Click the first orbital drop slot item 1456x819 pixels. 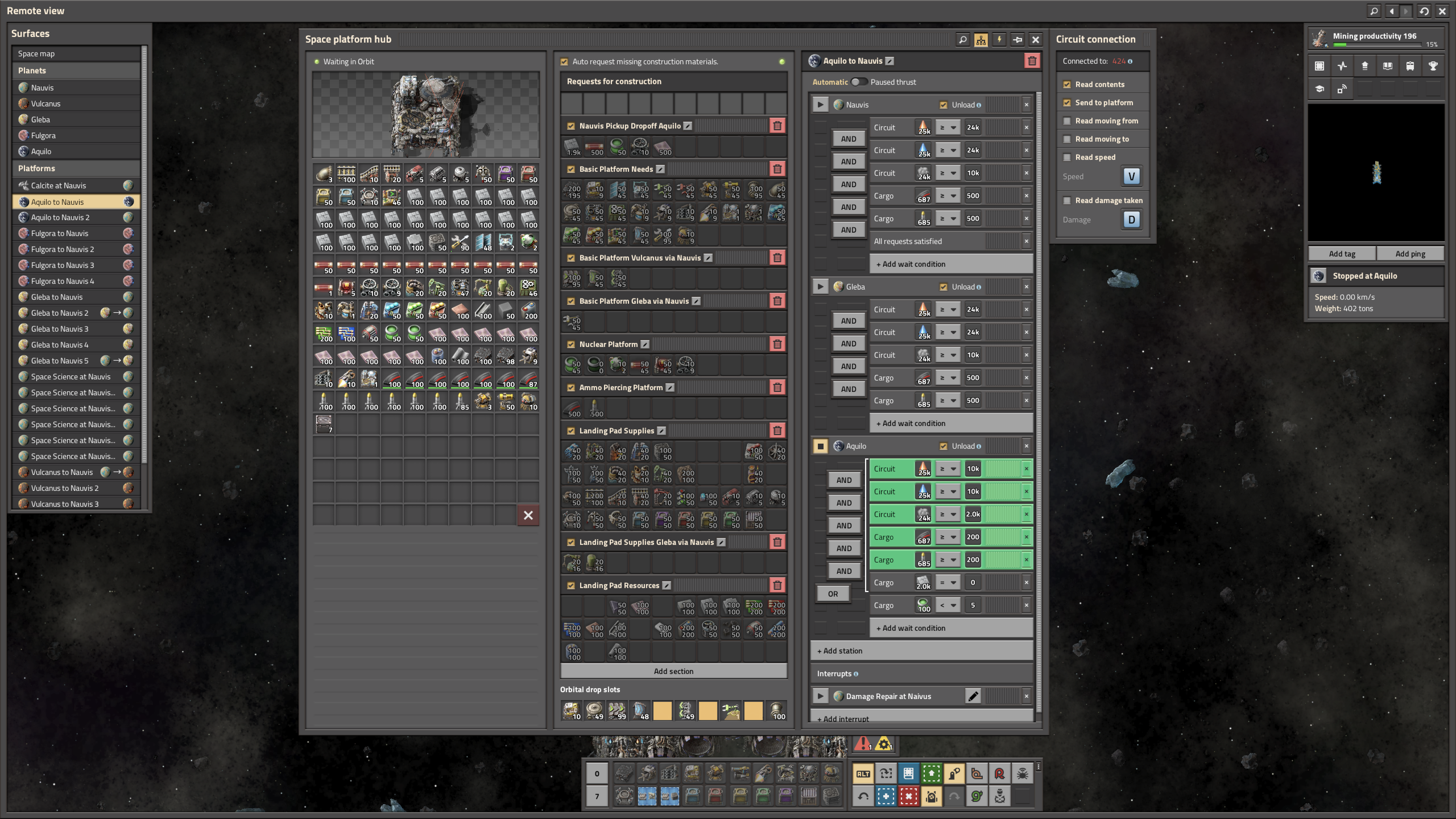[571, 710]
